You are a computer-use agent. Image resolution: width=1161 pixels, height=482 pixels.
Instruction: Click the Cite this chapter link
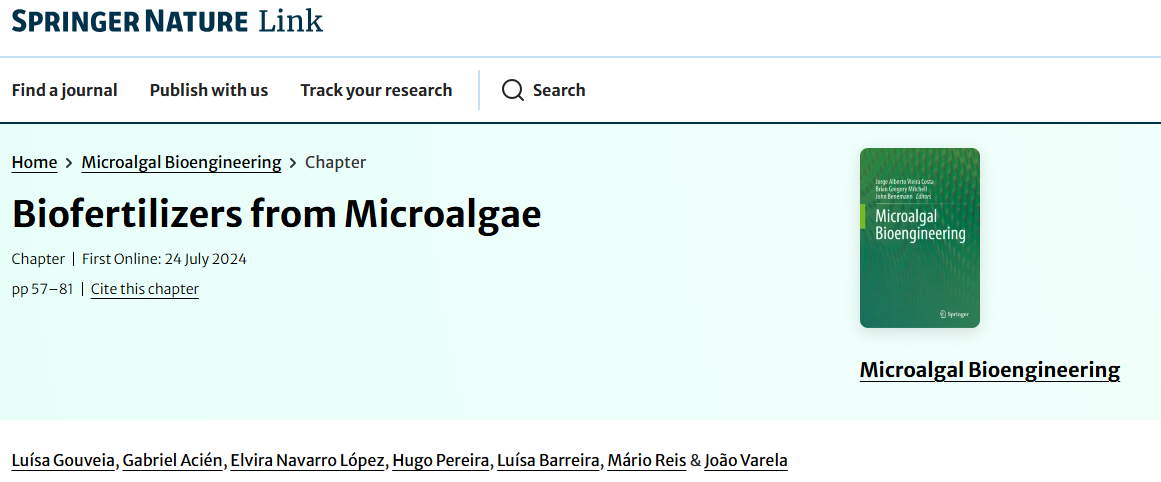tap(144, 289)
